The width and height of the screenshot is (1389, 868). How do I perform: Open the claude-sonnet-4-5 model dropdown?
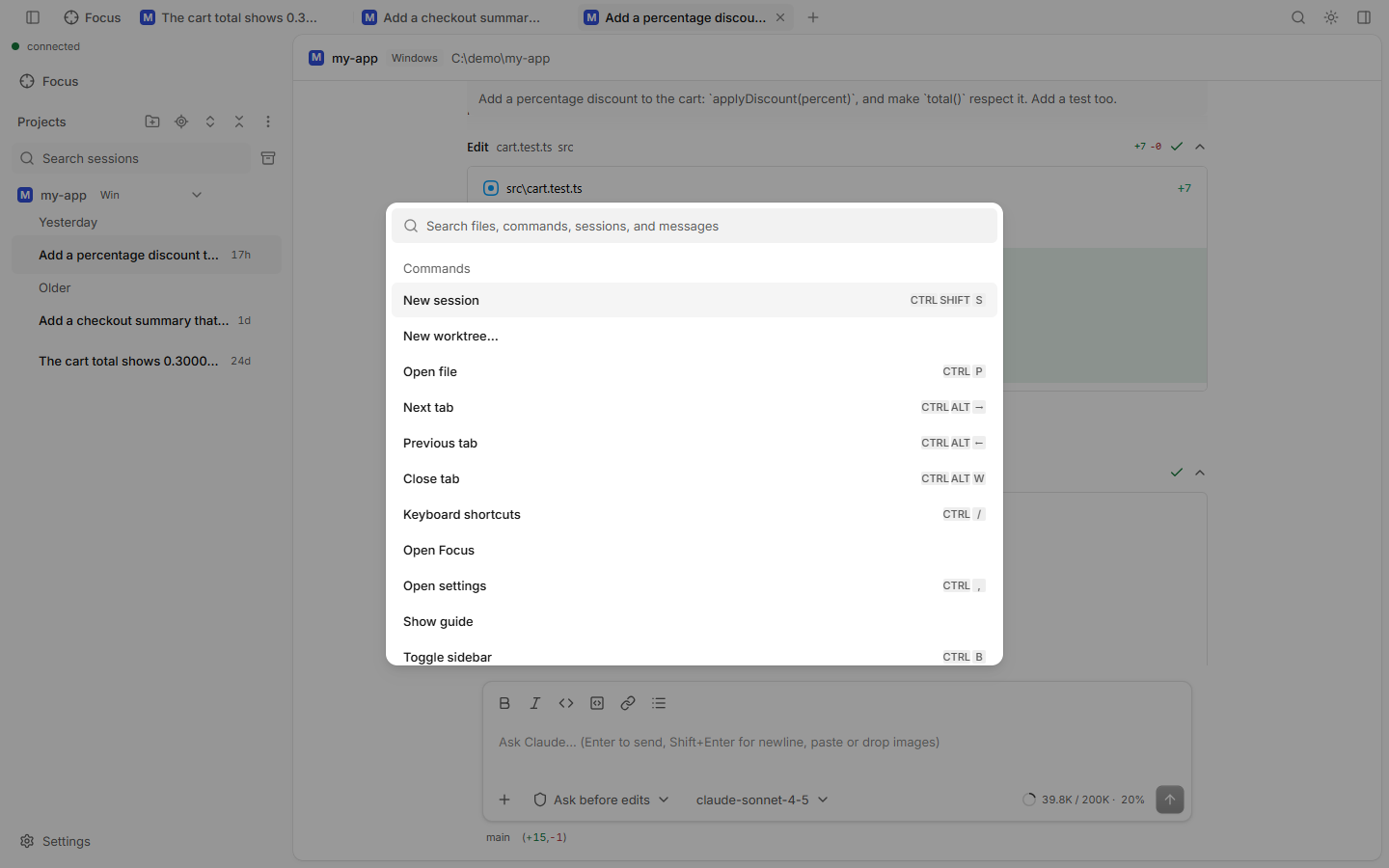(762, 800)
